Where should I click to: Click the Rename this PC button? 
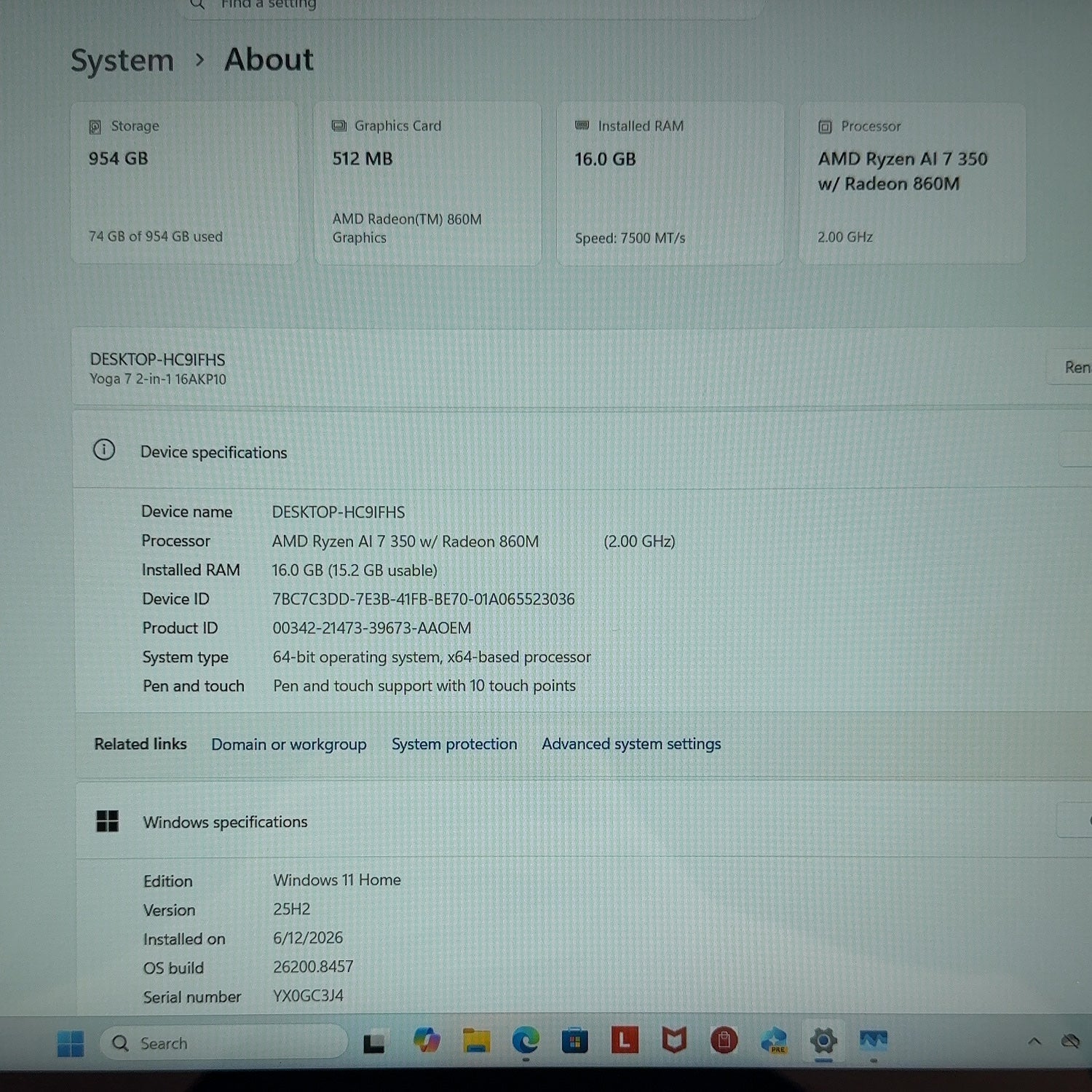(x=1069, y=367)
